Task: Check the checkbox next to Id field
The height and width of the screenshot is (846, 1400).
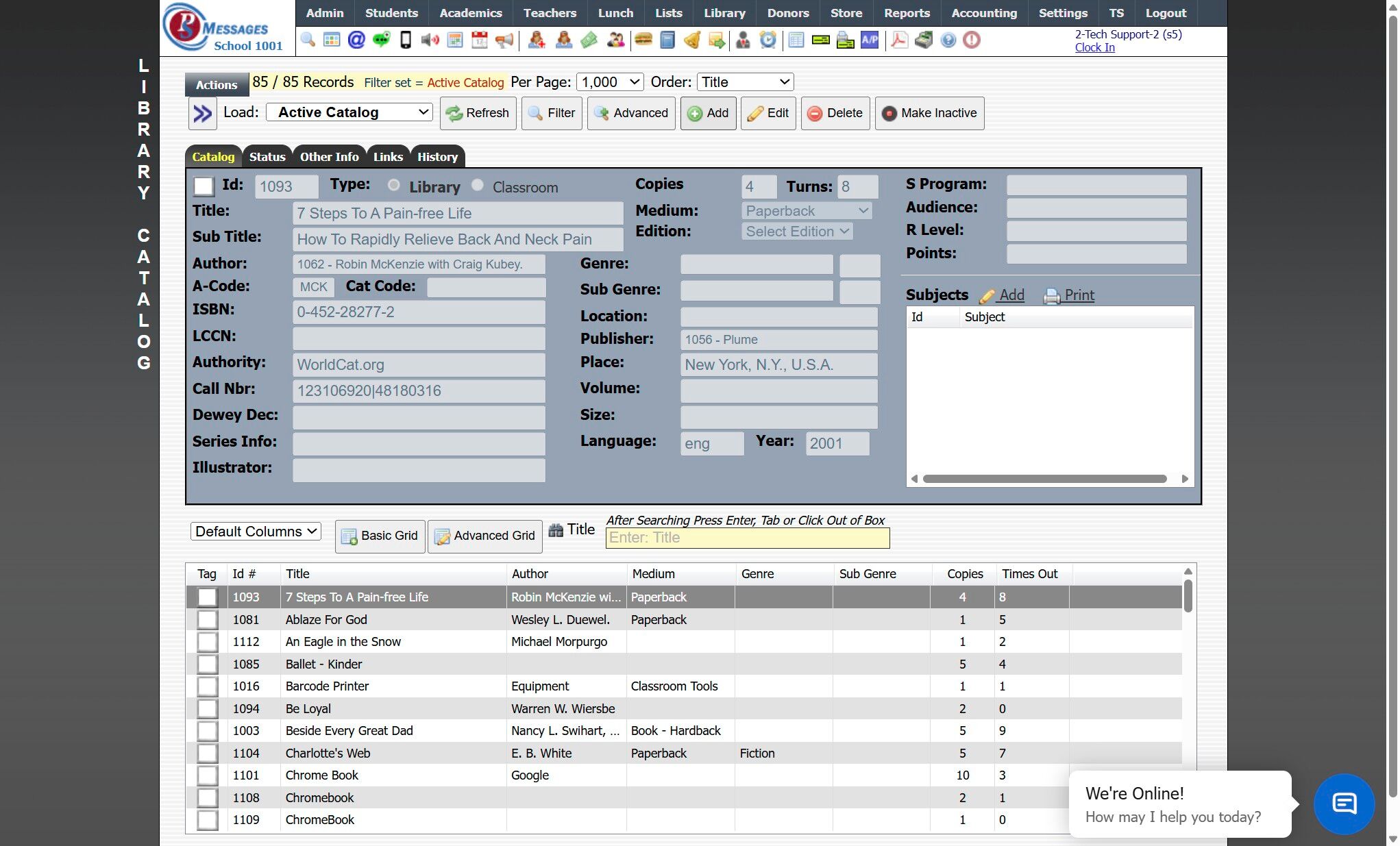Action: (x=204, y=186)
